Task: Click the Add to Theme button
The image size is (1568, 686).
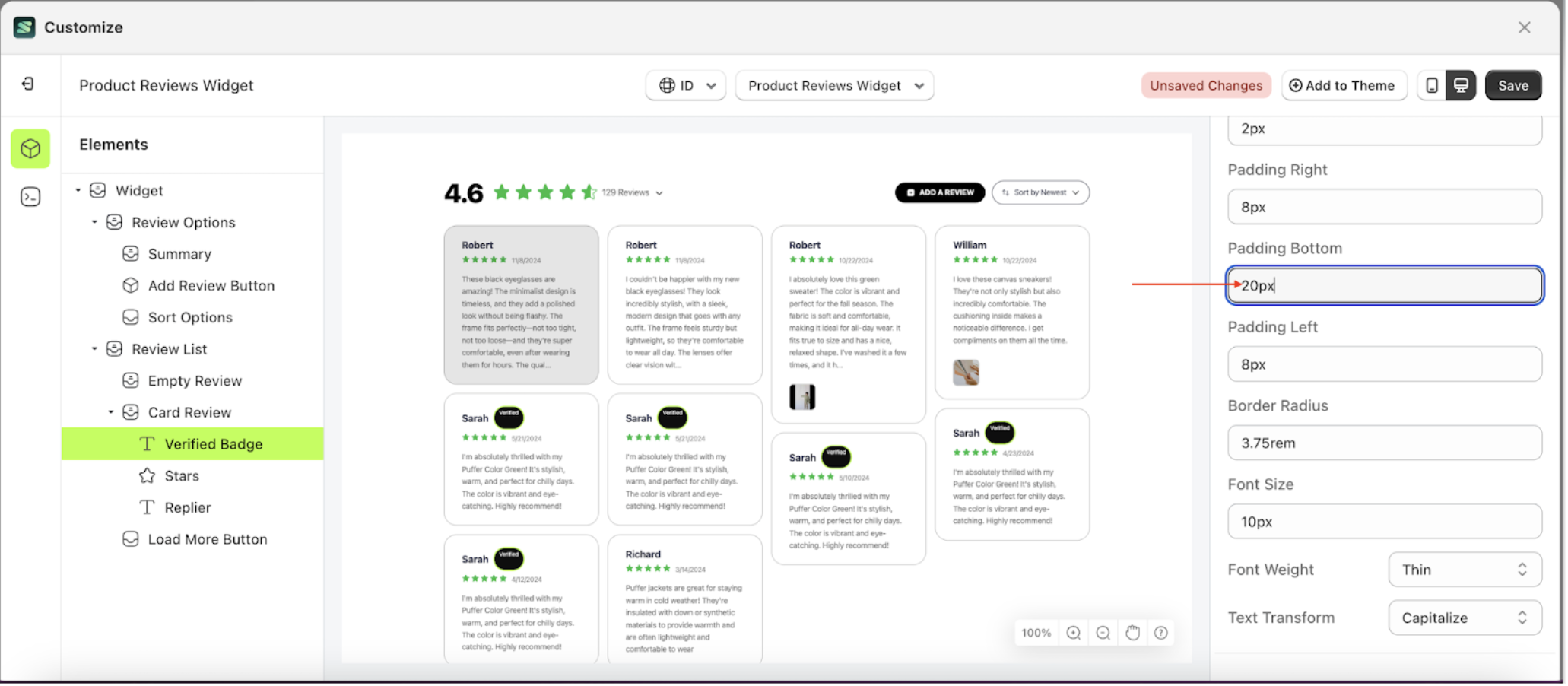Action: [1344, 85]
